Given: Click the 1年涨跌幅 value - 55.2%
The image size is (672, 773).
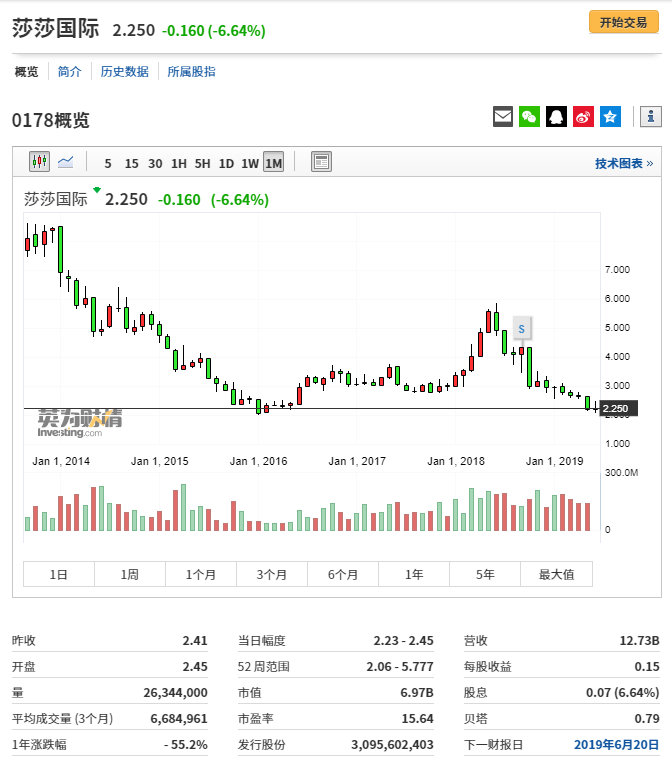Looking at the screenshot, I should [x=186, y=744].
